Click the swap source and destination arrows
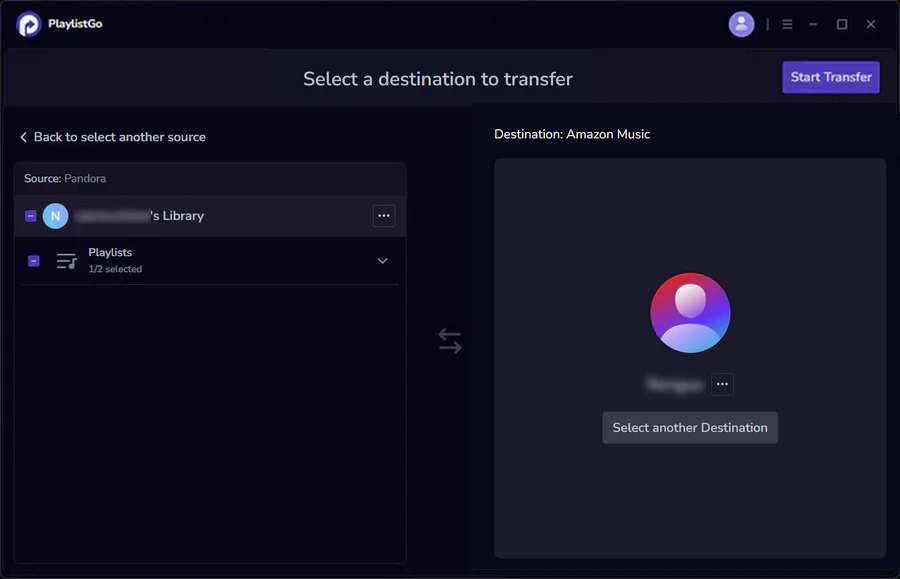The image size is (900, 579). tap(449, 341)
